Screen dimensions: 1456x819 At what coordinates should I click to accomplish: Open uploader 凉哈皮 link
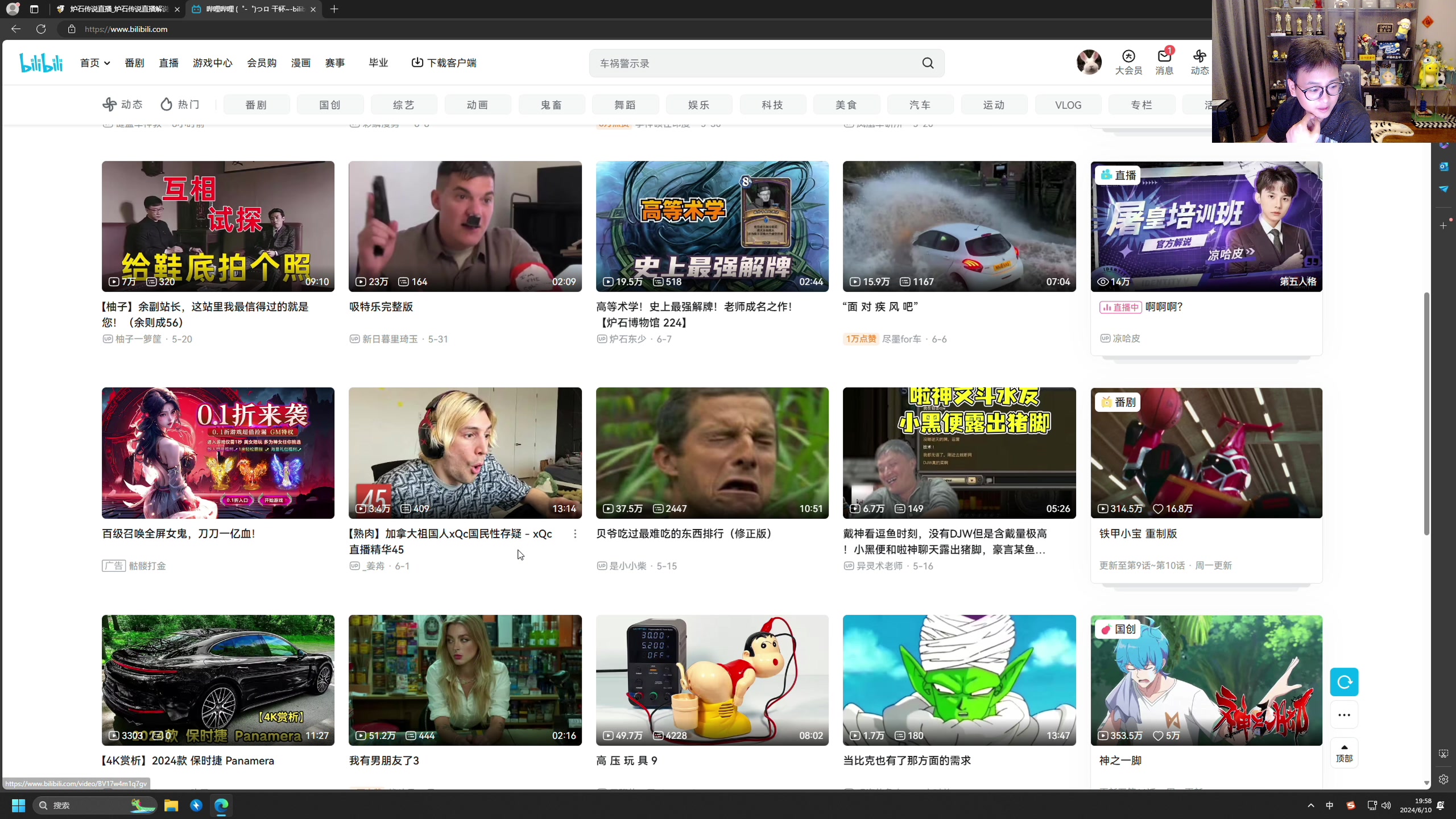[1126, 338]
